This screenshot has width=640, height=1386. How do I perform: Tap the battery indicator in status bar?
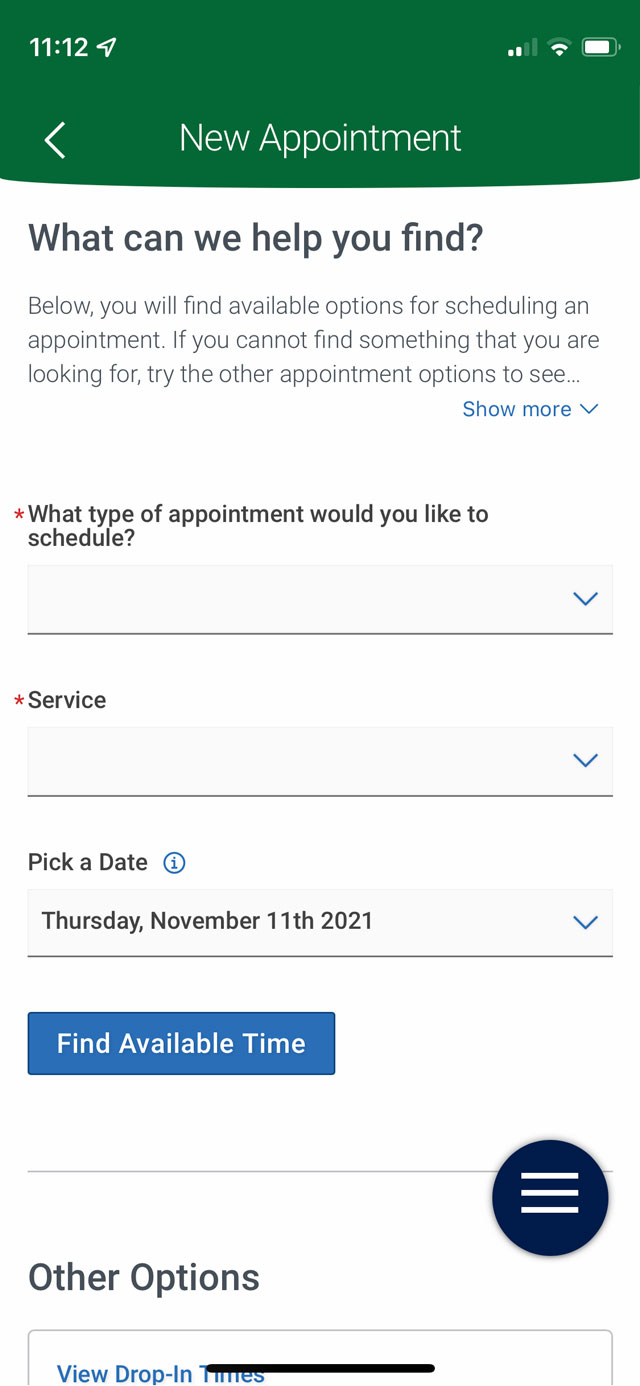[x=602, y=47]
